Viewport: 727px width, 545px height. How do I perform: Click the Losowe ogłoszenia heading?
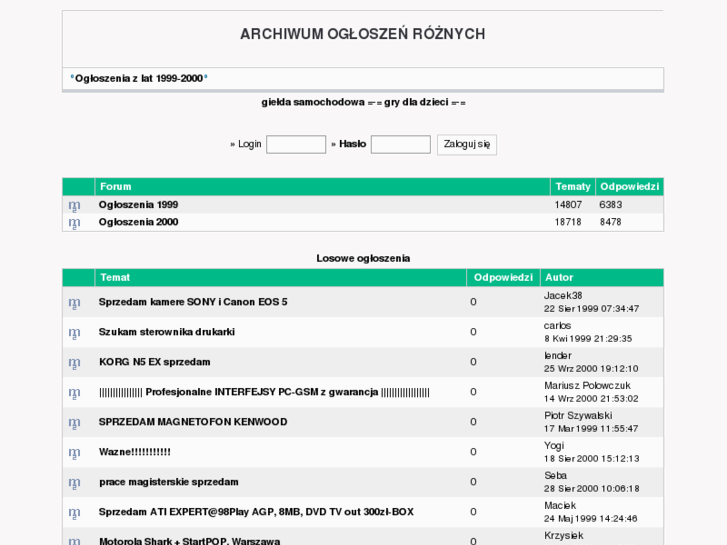point(363,258)
